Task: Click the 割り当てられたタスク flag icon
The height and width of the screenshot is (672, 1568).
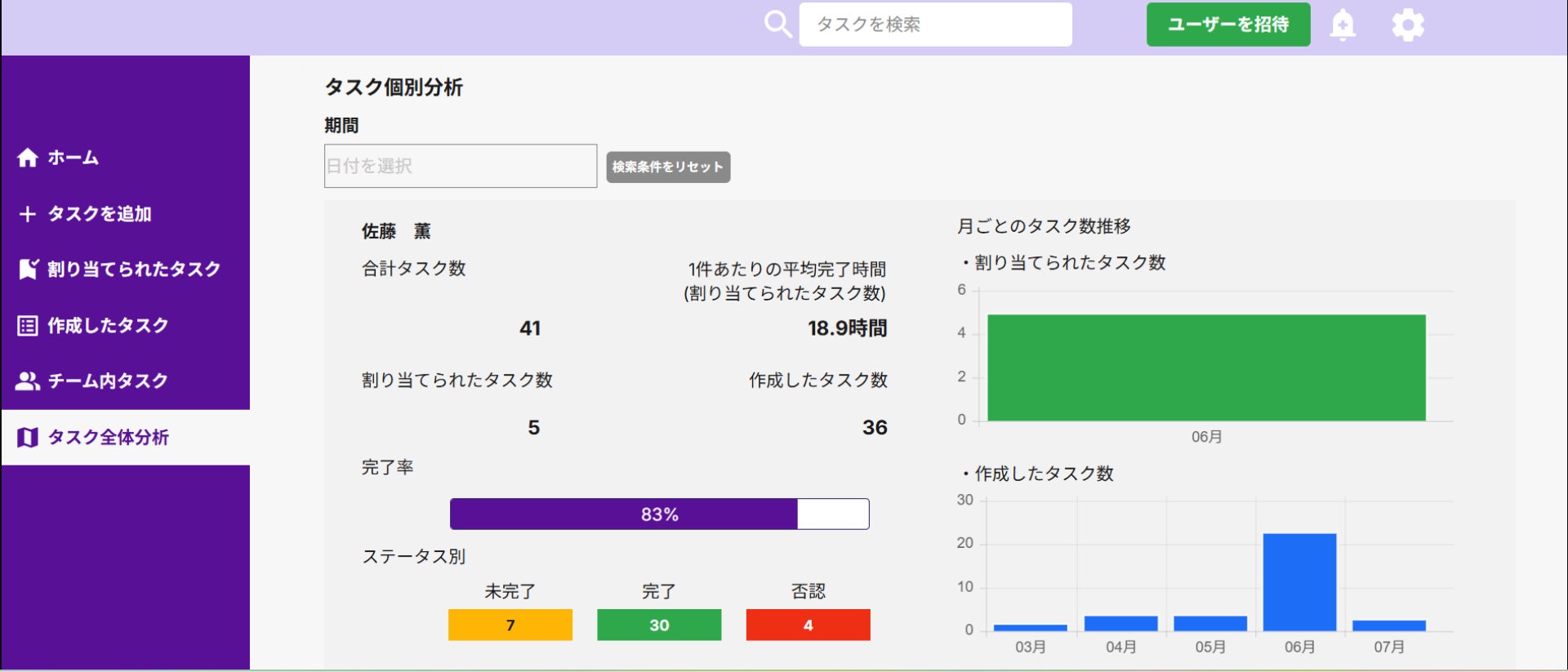Action: 28,269
